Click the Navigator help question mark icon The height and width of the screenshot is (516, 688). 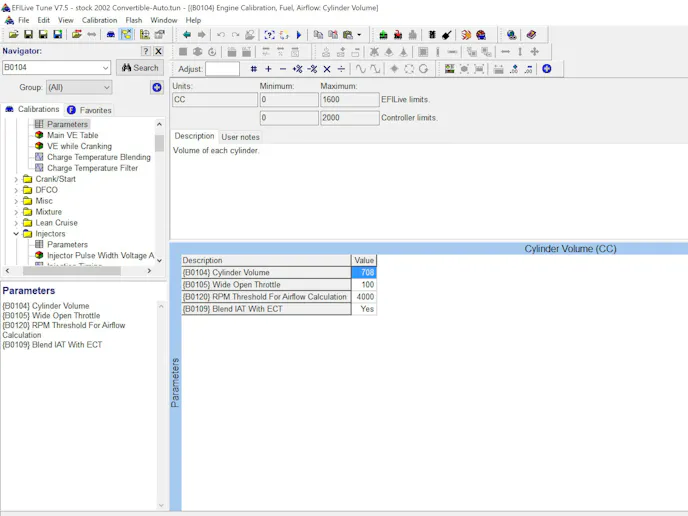click(x=146, y=51)
